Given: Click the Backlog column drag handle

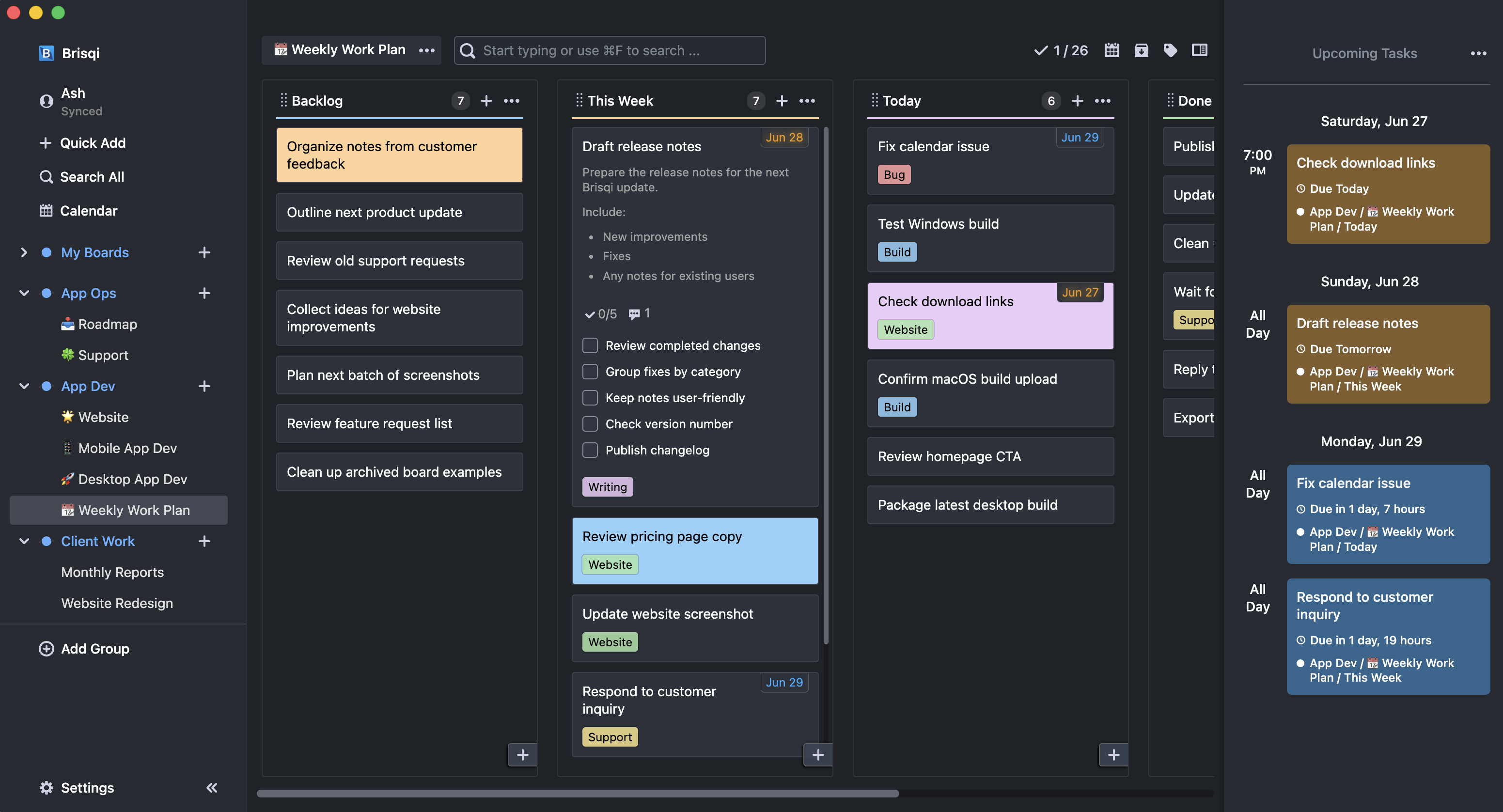Looking at the screenshot, I should 283,100.
